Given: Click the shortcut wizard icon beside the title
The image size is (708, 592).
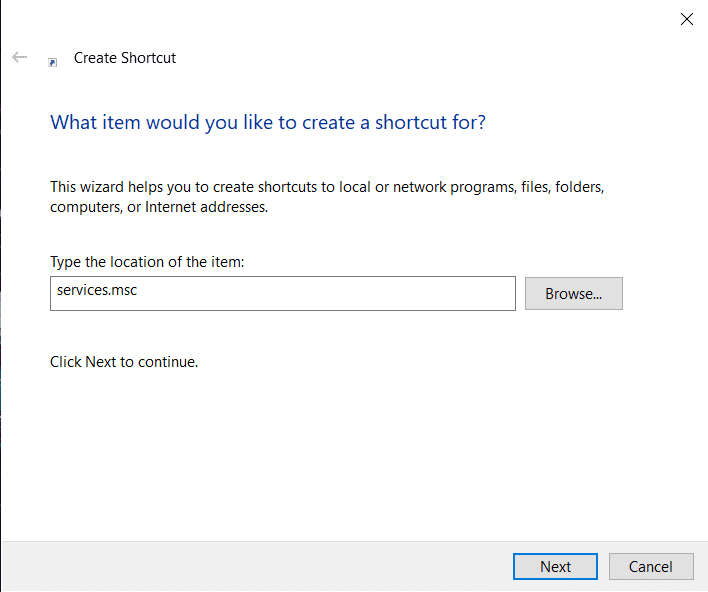Looking at the screenshot, I should [53, 61].
